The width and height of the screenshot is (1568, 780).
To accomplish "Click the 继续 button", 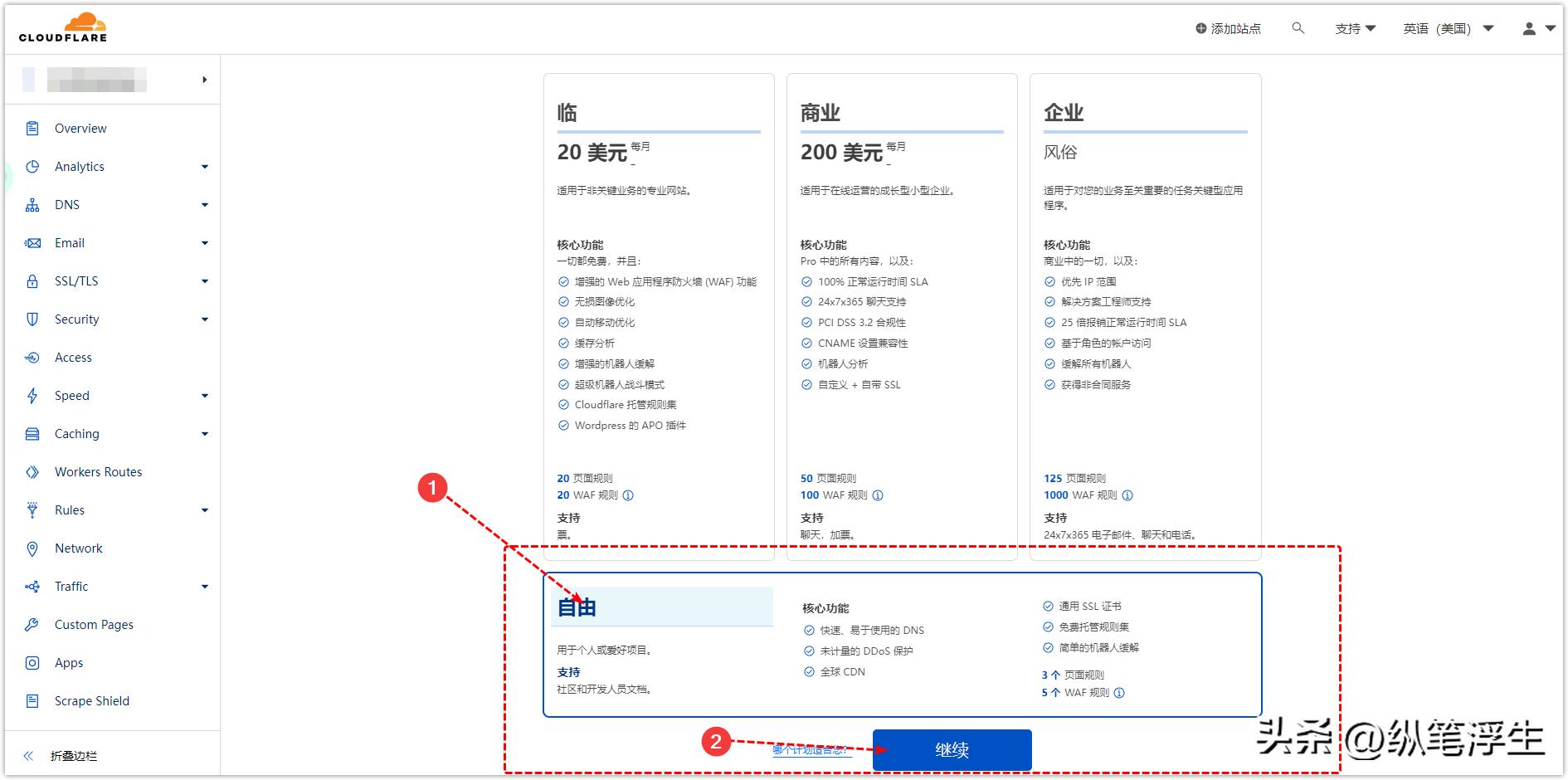I will [951, 748].
